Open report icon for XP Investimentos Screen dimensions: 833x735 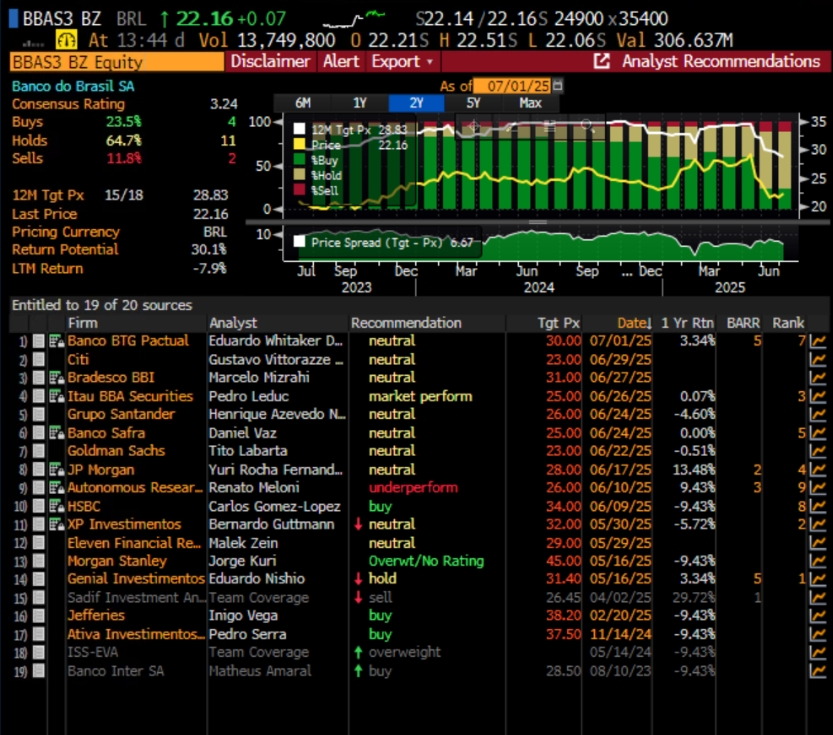click(x=56, y=525)
